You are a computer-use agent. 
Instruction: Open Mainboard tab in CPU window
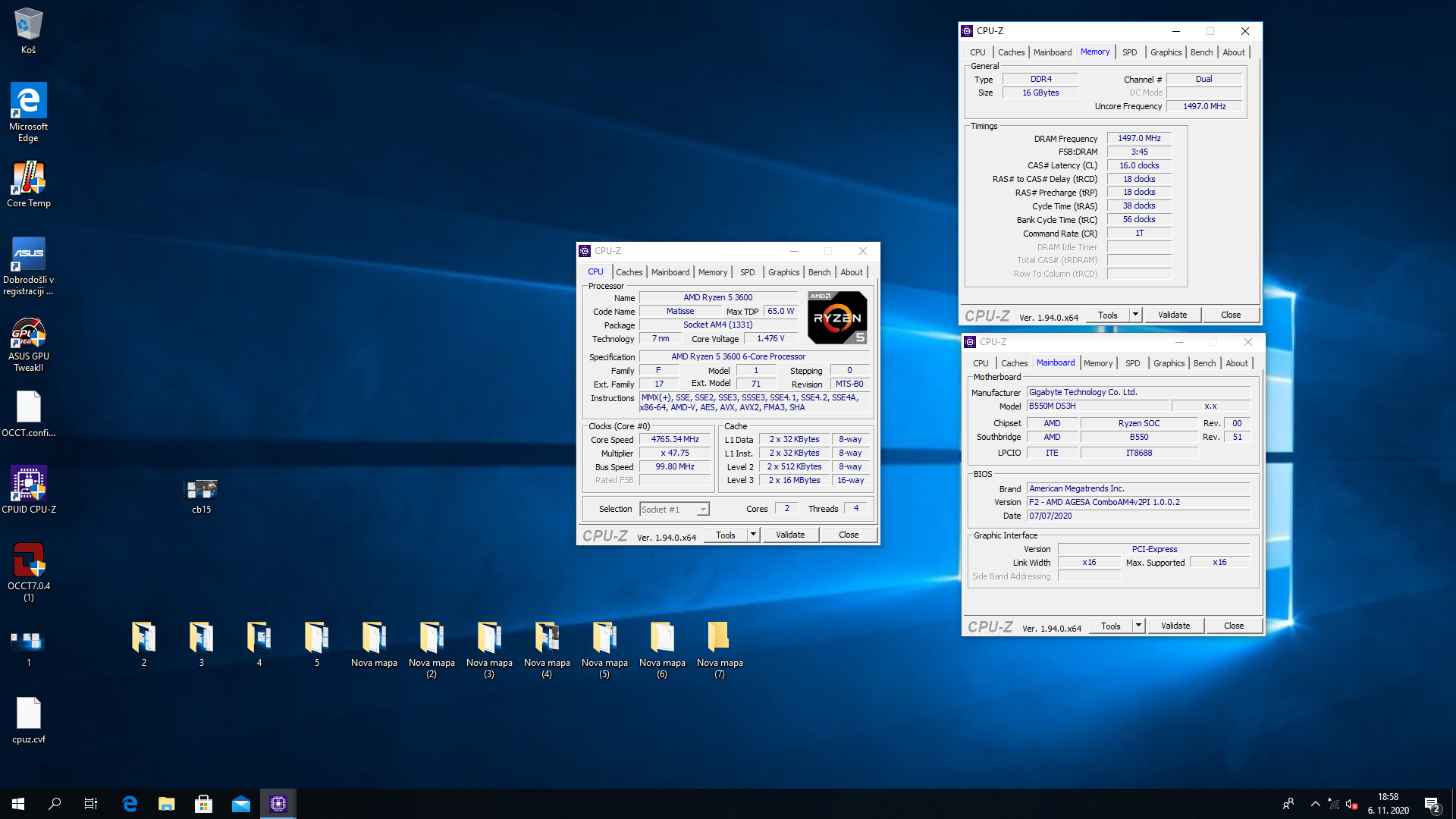670,272
